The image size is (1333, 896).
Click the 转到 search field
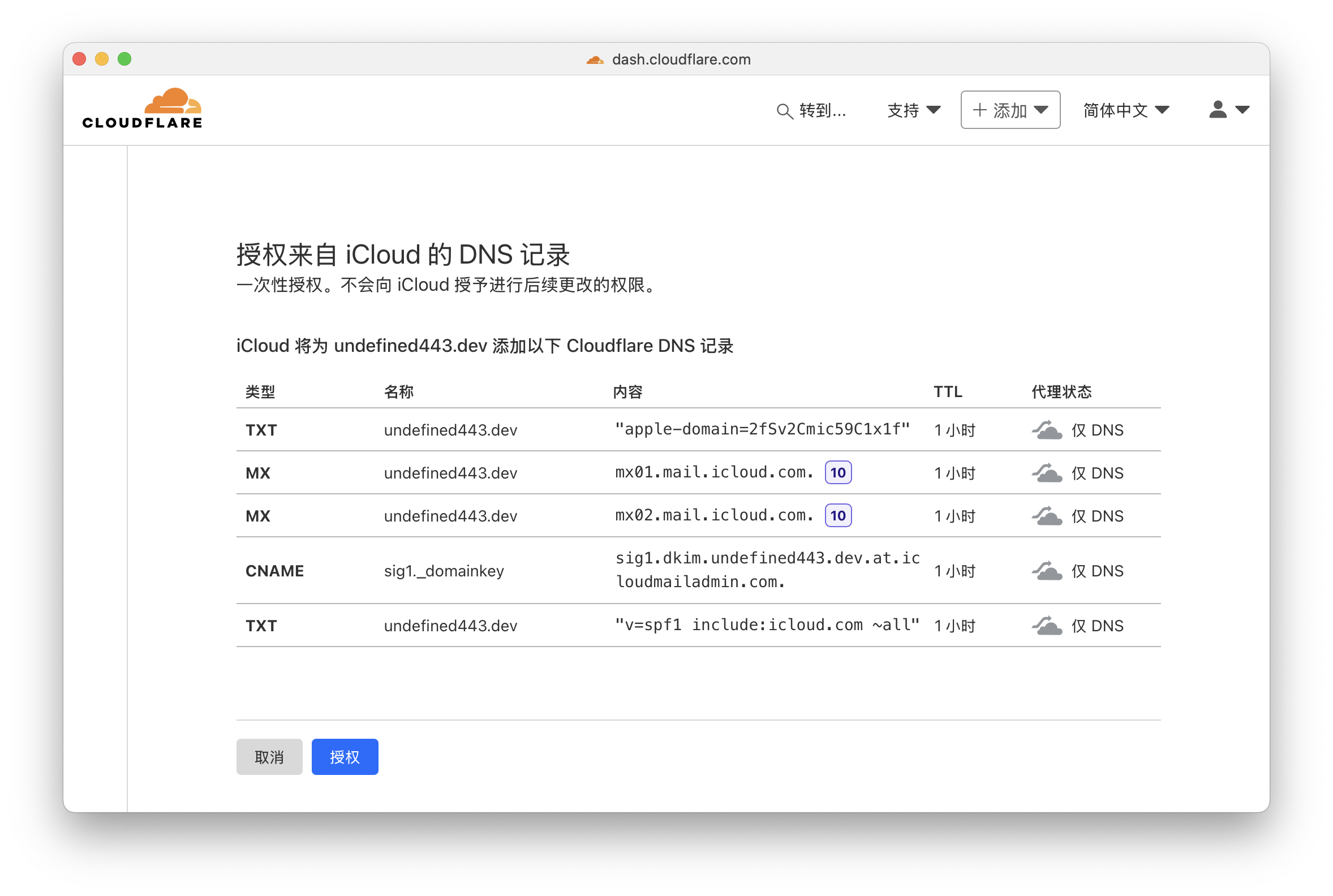pyautogui.click(x=822, y=110)
